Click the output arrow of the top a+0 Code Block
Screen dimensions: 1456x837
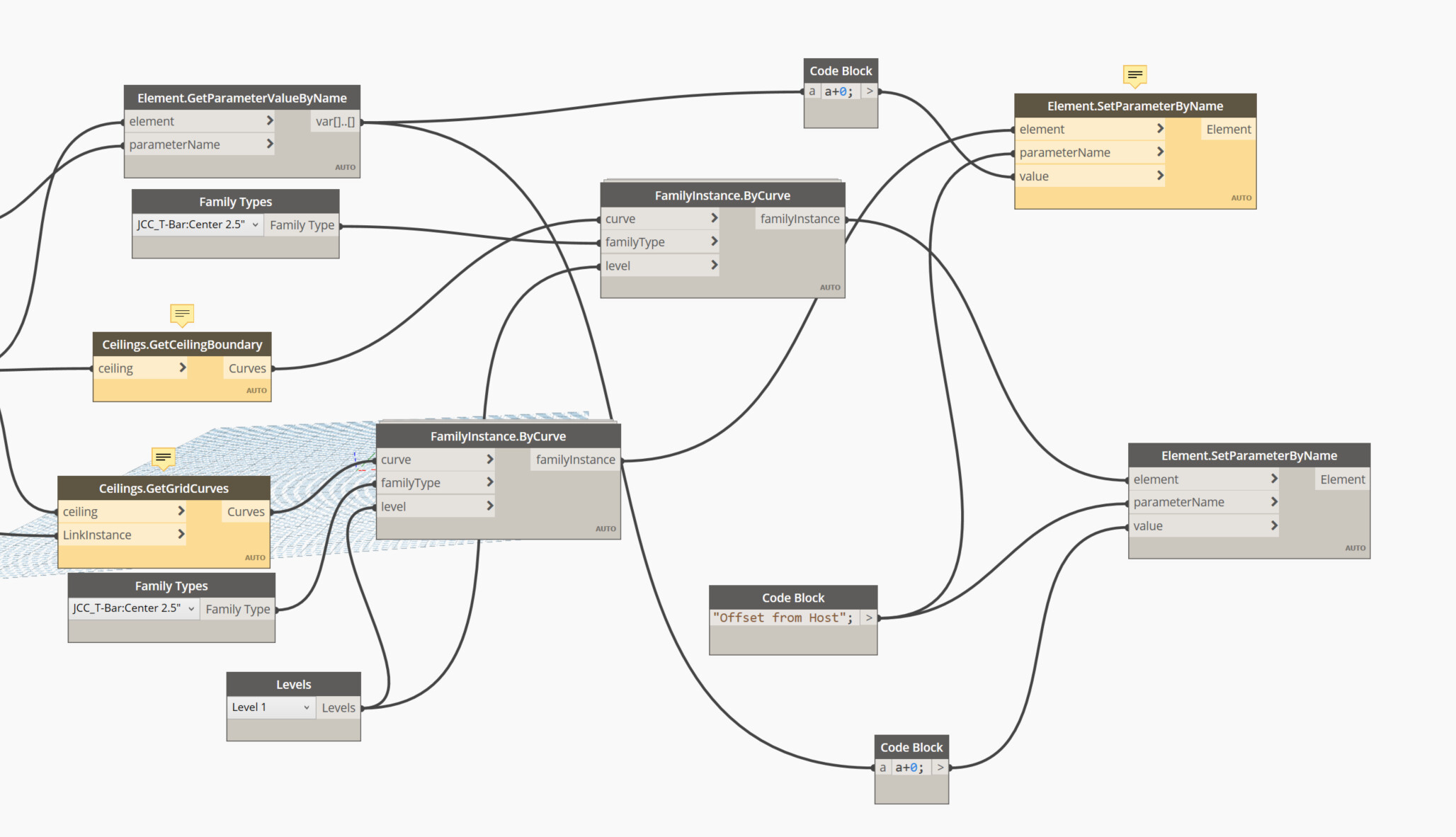tap(870, 91)
